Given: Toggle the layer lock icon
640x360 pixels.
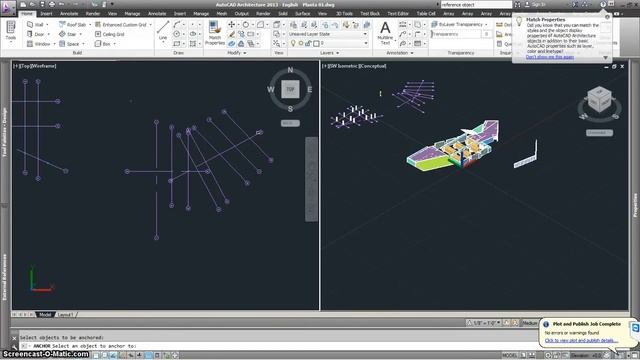Looking at the screenshot, I should point(308,43).
